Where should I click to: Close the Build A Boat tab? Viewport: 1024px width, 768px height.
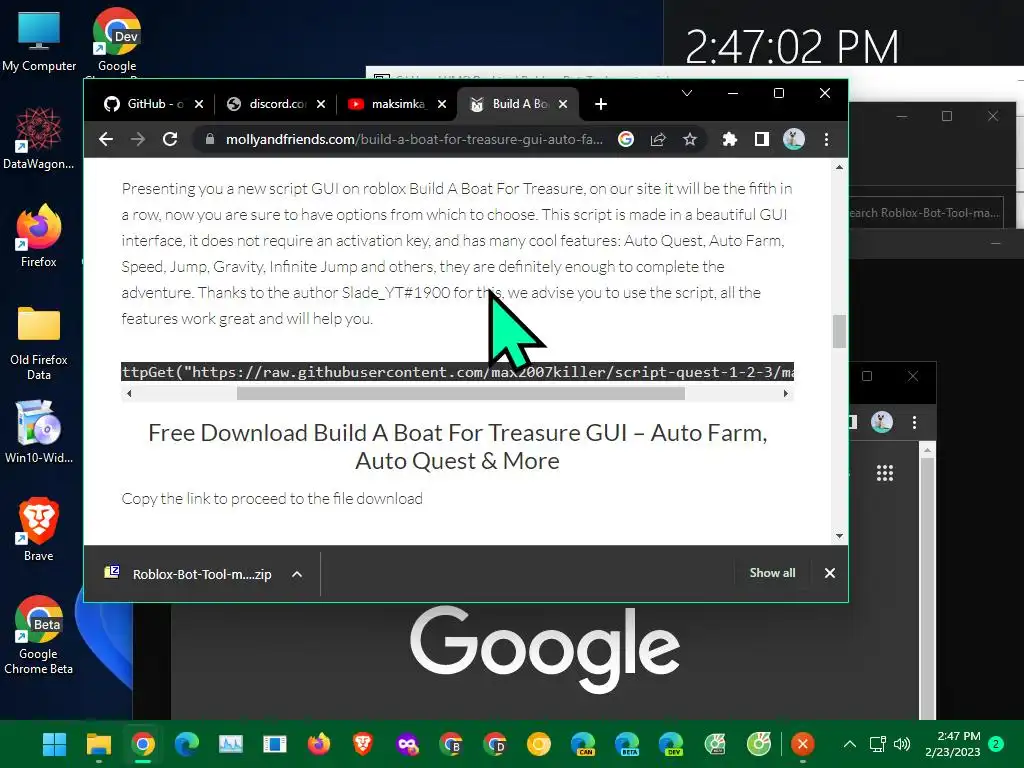(x=563, y=104)
